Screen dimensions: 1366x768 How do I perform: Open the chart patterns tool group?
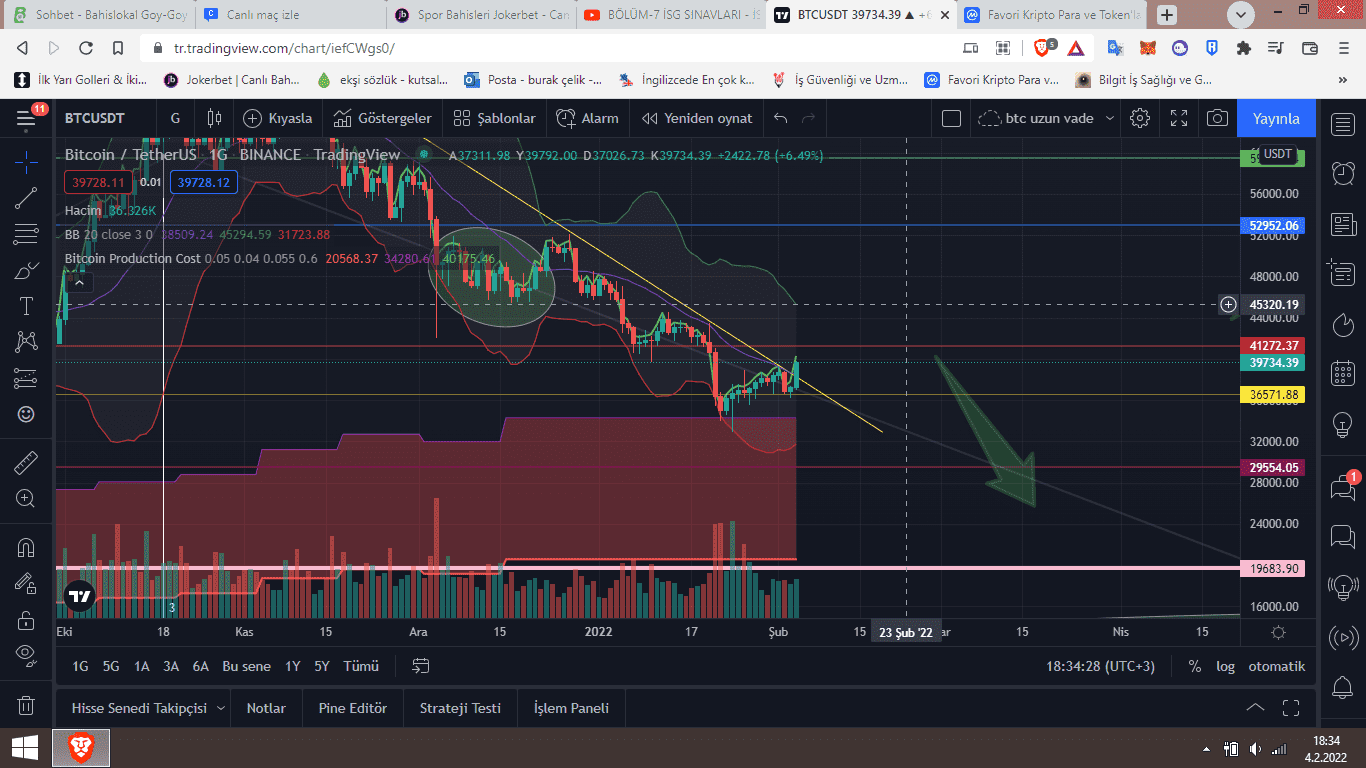click(27, 342)
